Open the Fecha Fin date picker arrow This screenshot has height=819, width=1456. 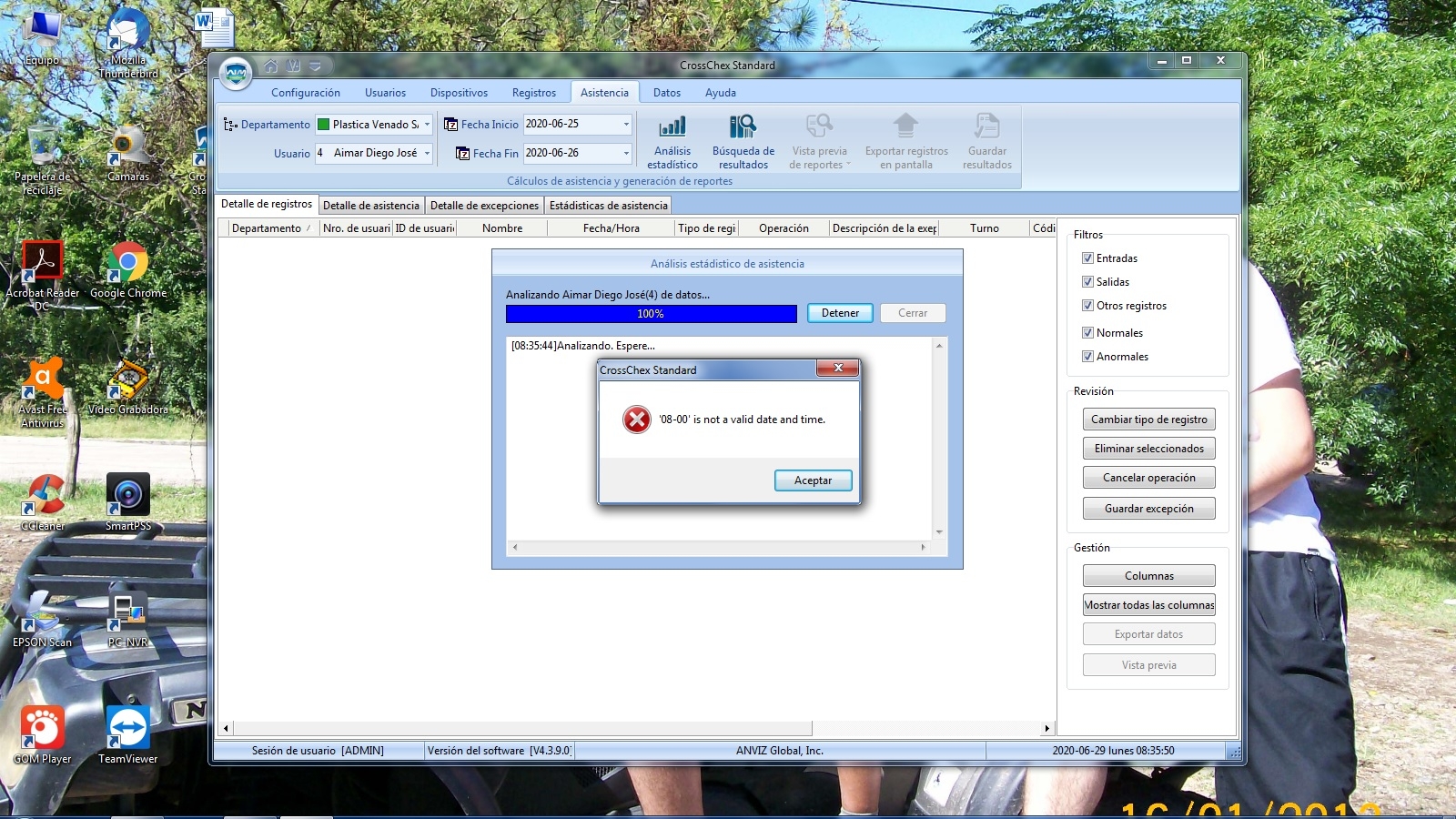point(626,154)
